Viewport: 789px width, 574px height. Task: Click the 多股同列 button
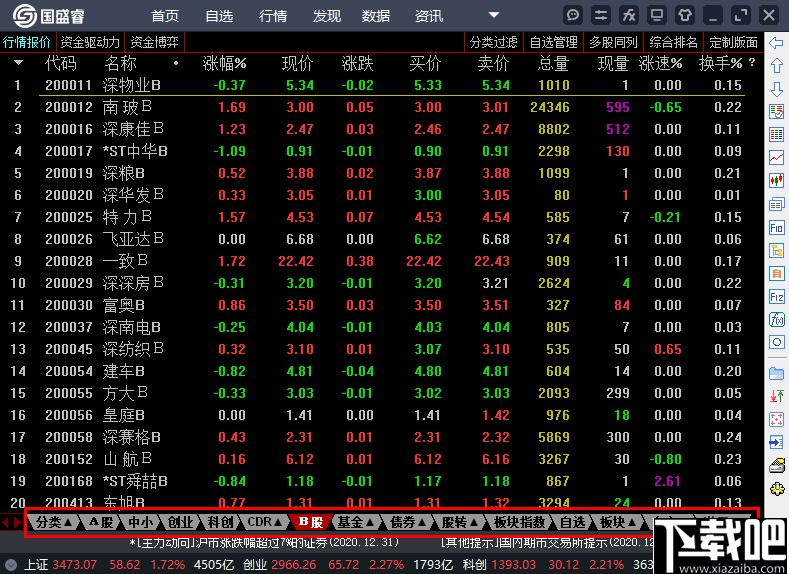pyautogui.click(x=613, y=42)
